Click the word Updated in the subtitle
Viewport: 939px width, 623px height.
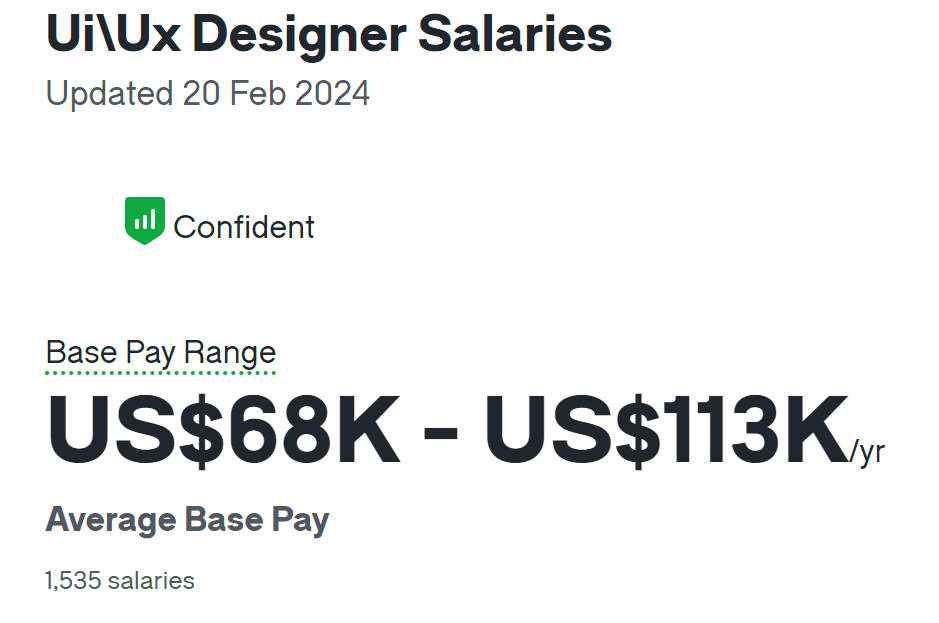pos(110,94)
